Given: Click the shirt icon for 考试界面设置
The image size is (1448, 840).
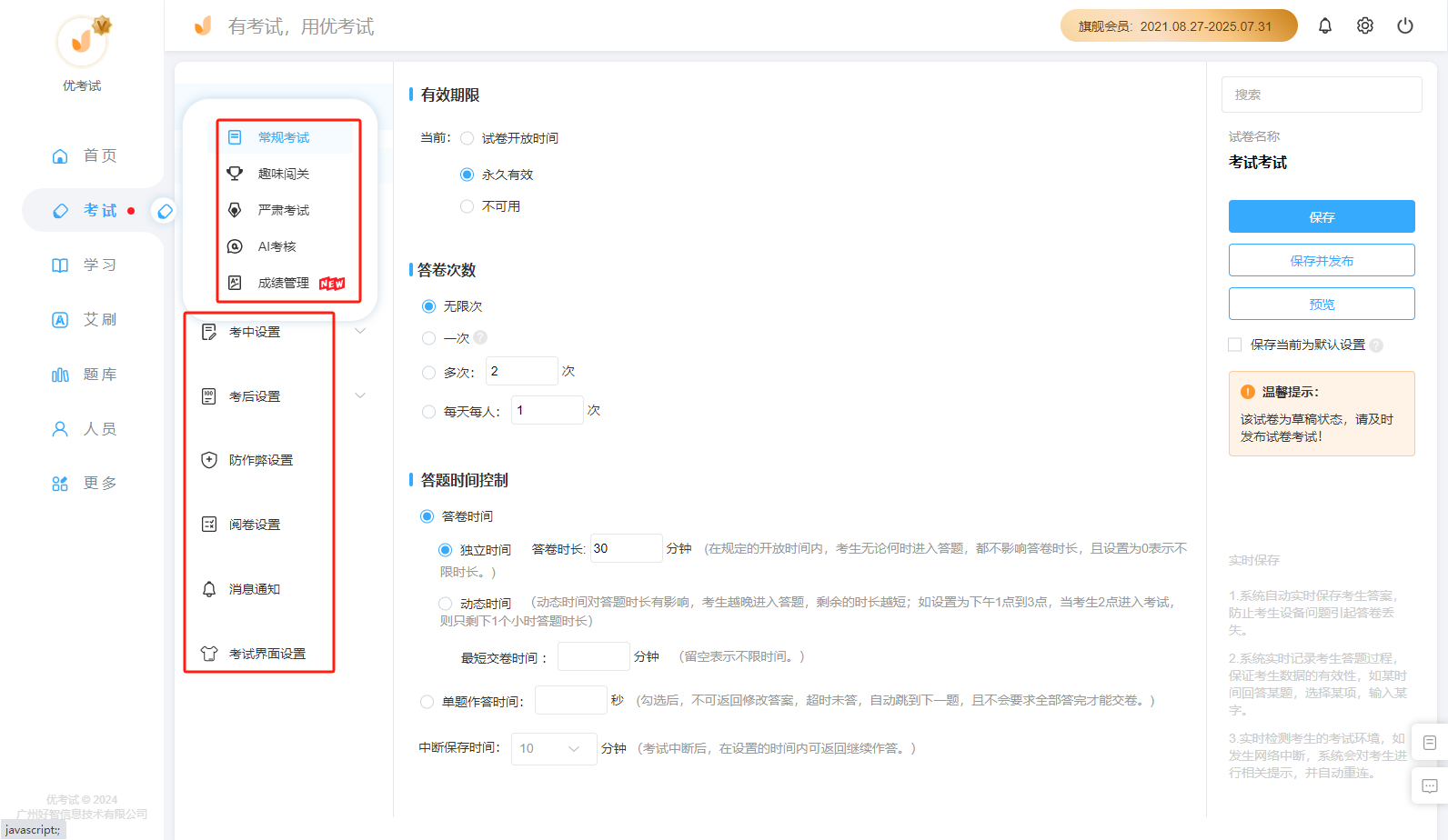Looking at the screenshot, I should click(209, 654).
